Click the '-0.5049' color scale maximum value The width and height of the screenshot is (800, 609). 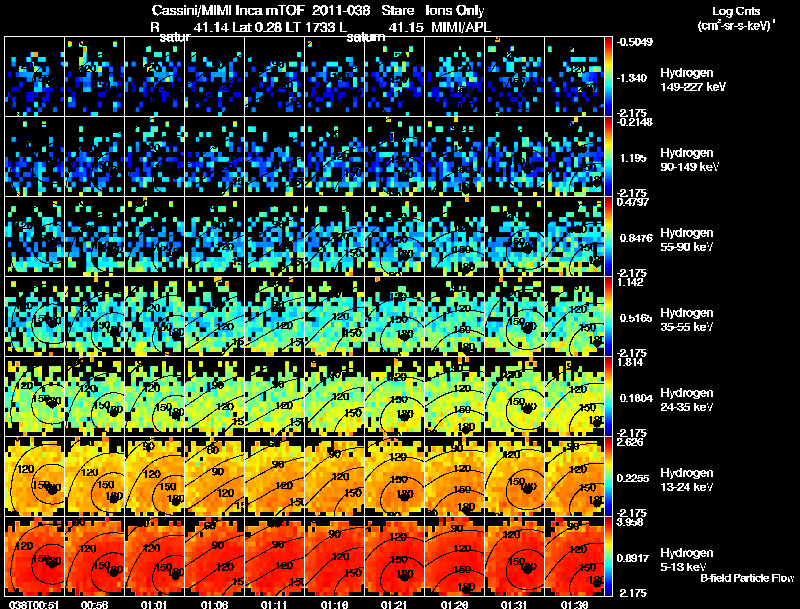pos(634,42)
